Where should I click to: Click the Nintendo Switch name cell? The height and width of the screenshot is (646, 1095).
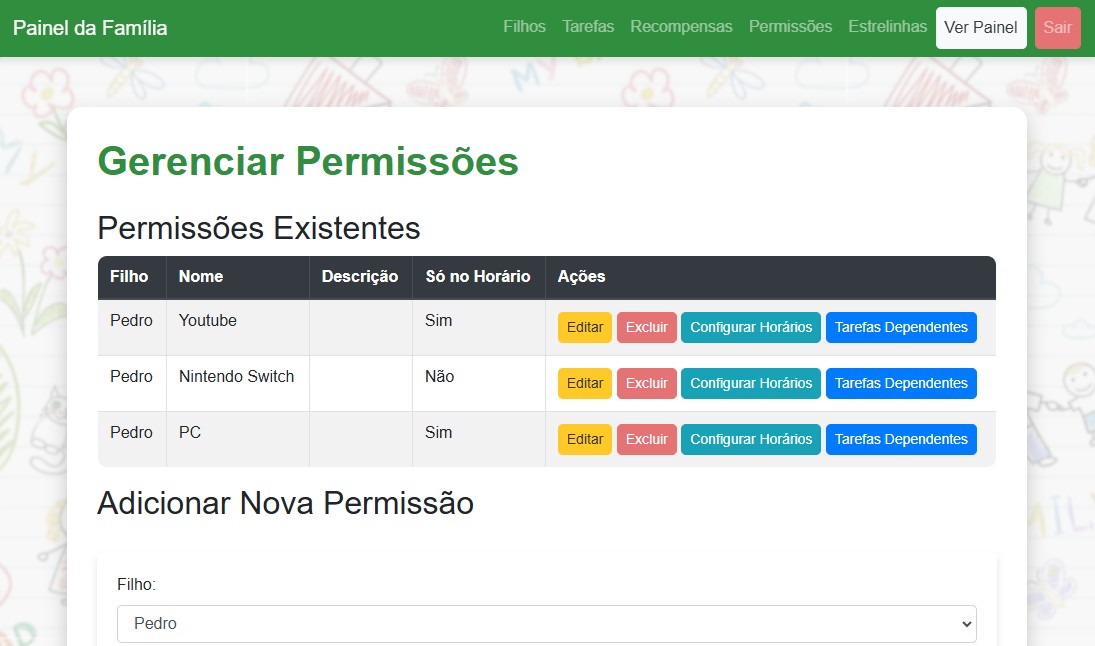pos(237,383)
